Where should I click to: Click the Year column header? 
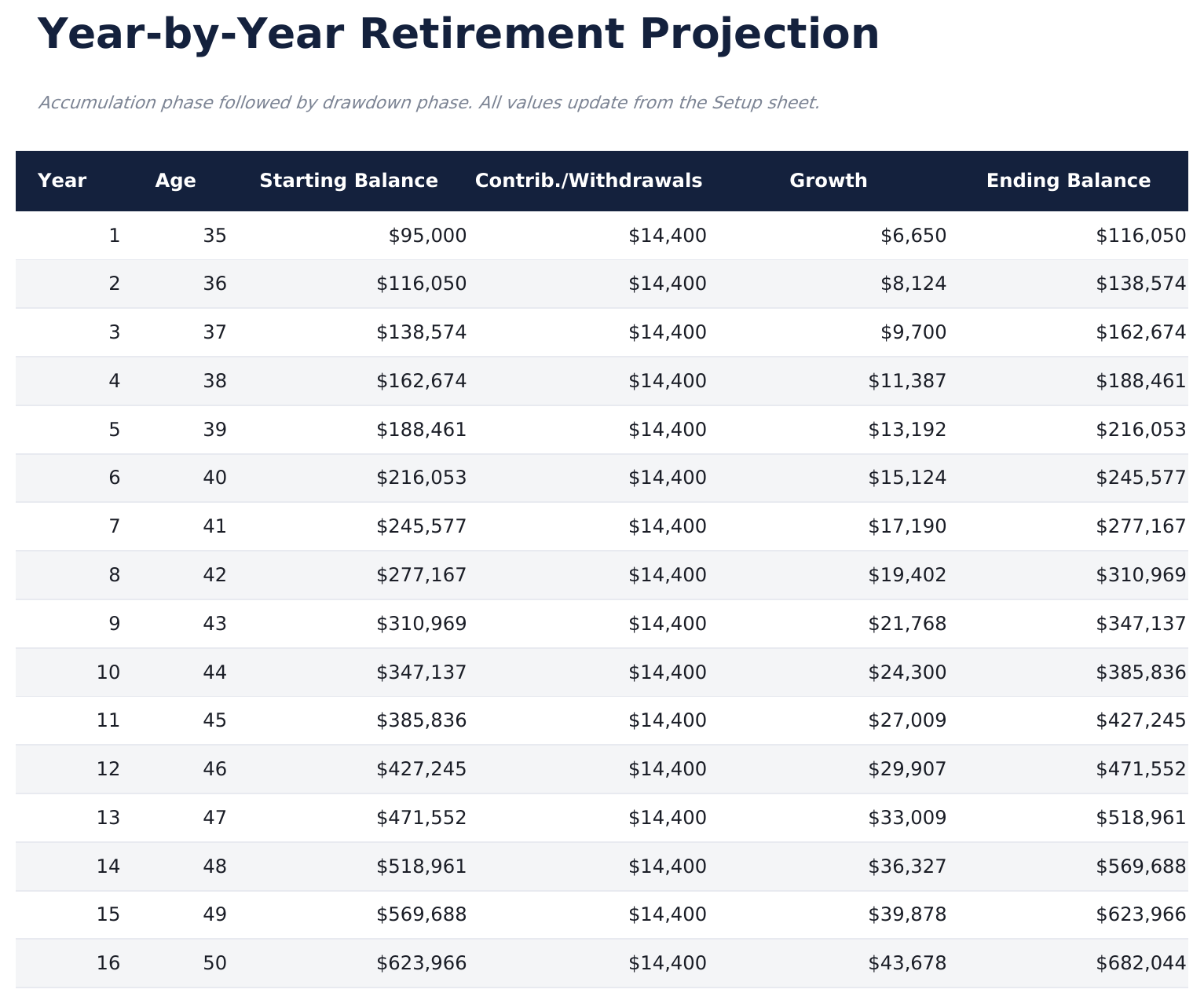click(x=62, y=181)
